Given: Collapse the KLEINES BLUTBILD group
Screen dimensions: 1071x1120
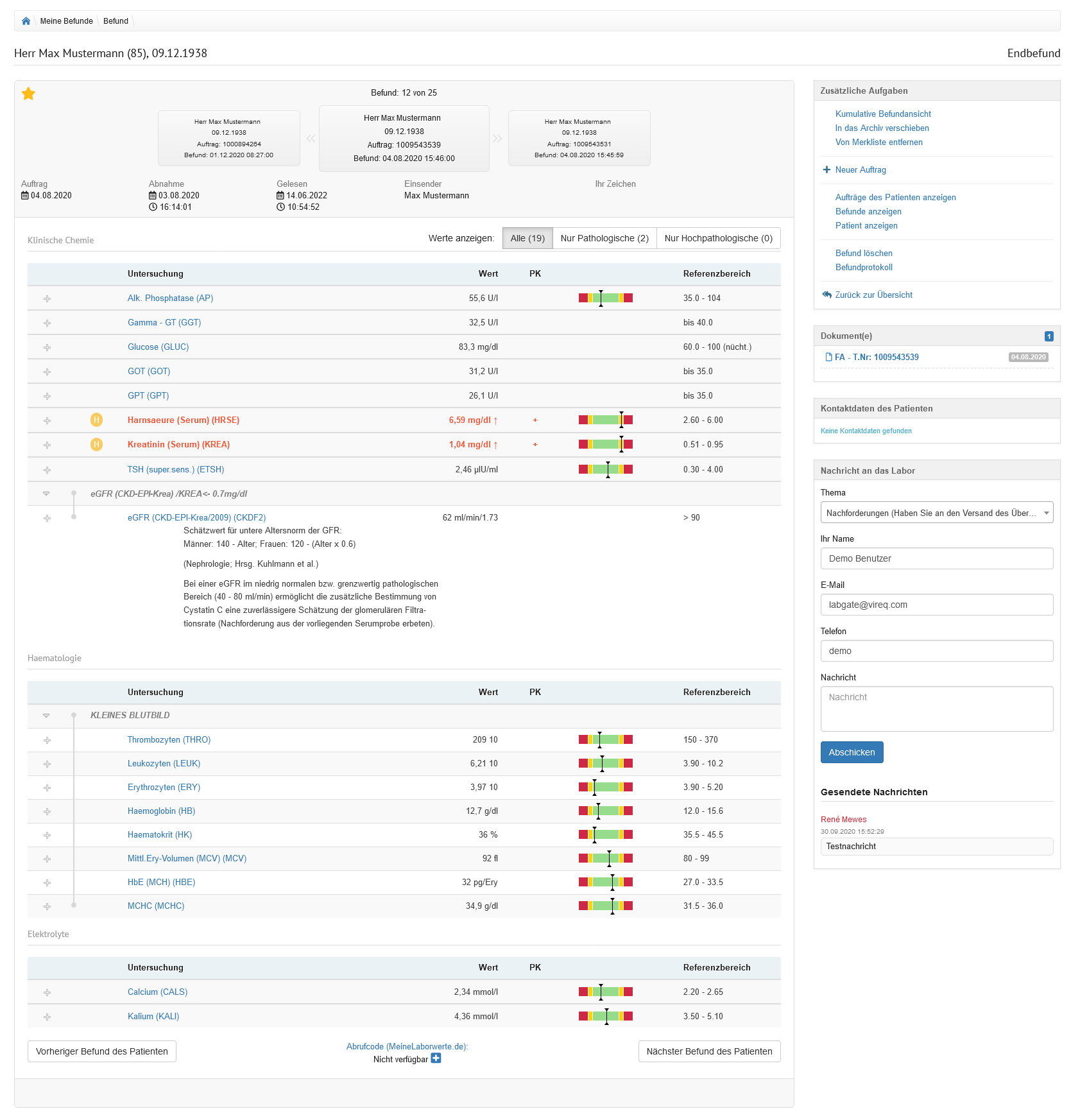Looking at the screenshot, I should click(x=46, y=715).
